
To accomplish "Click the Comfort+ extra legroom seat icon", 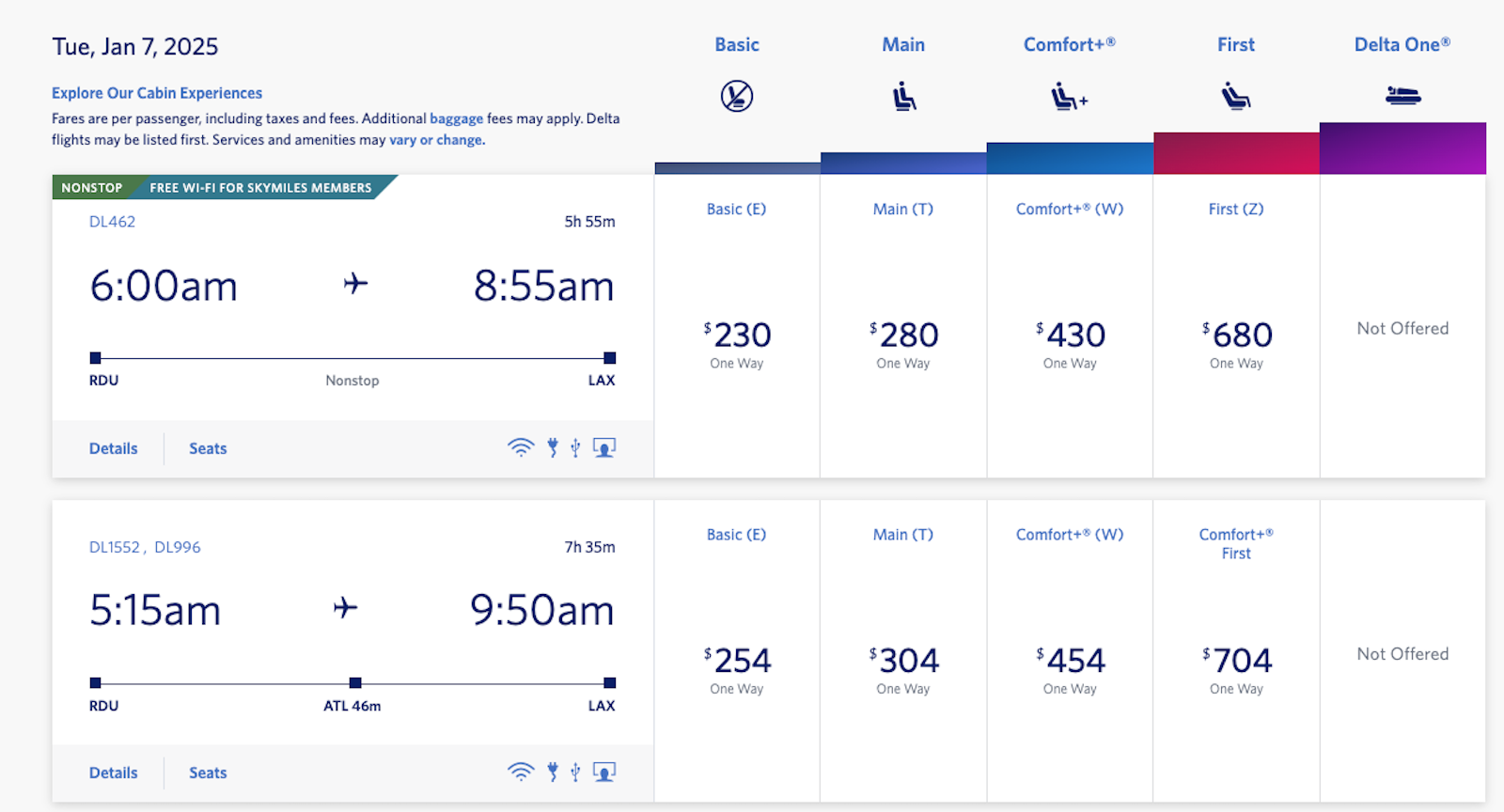I will (1069, 97).
